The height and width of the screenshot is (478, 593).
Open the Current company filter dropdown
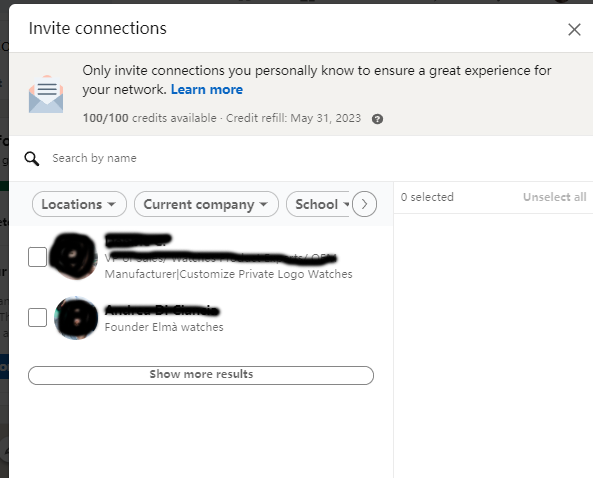[x=206, y=204]
